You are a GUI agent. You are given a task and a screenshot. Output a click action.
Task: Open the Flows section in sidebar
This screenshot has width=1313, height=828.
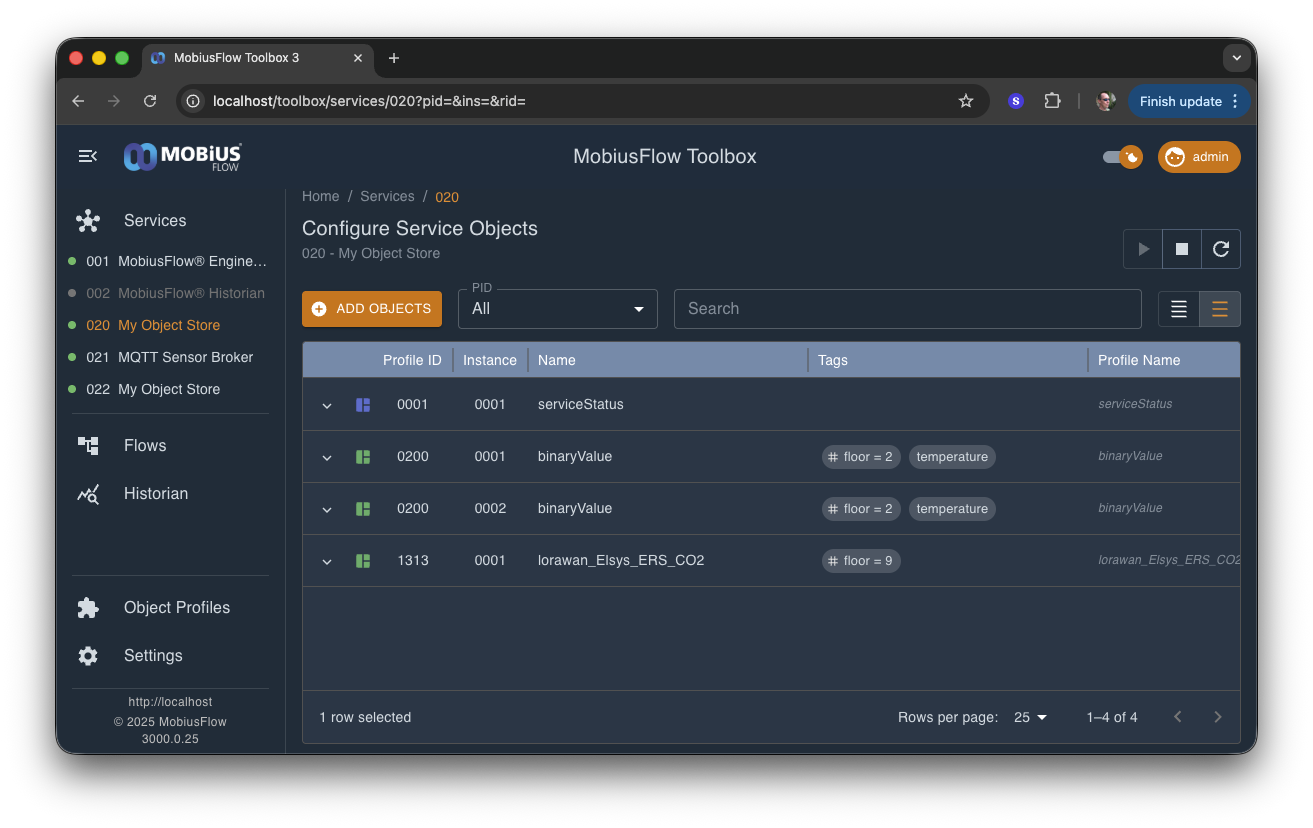click(x=145, y=446)
